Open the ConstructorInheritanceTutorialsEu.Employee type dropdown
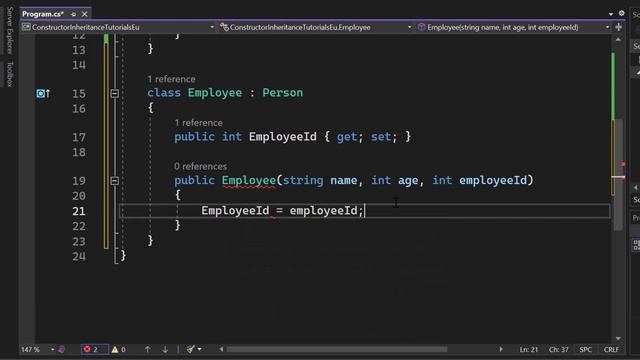This screenshot has height=360, width=640. tap(316, 27)
